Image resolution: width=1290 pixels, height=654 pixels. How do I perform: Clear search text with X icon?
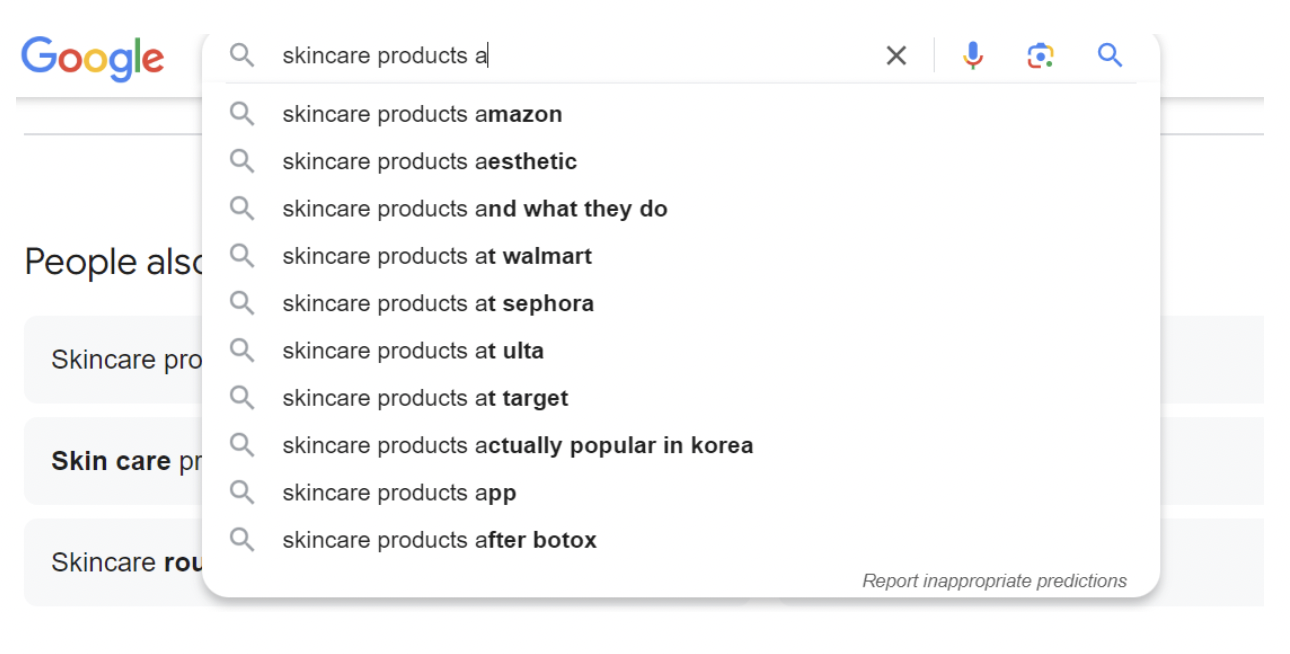tap(896, 56)
